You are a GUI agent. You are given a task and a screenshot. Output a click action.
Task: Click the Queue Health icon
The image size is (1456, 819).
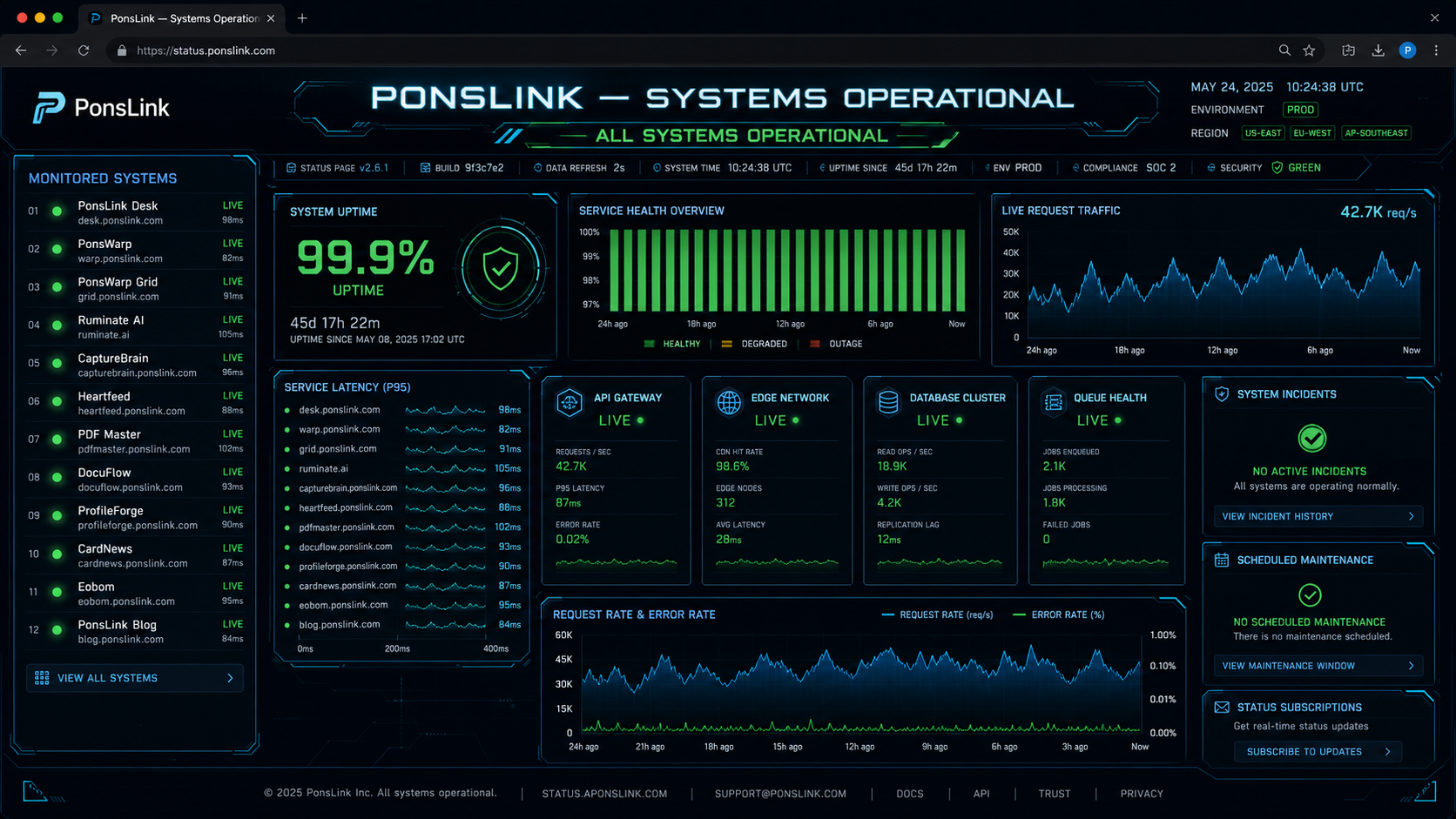point(1054,401)
